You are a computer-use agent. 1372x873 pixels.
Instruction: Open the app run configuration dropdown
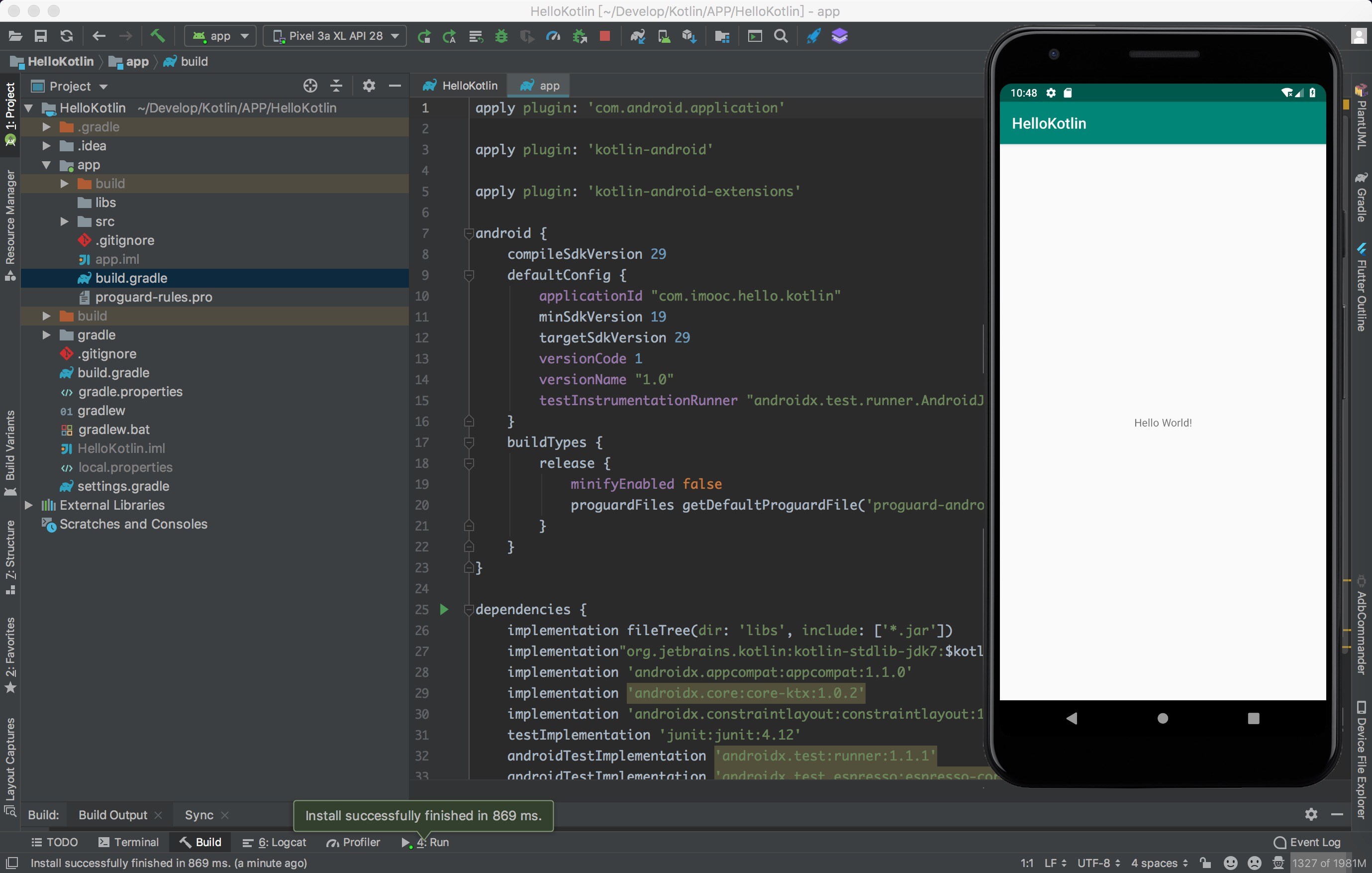tap(220, 36)
